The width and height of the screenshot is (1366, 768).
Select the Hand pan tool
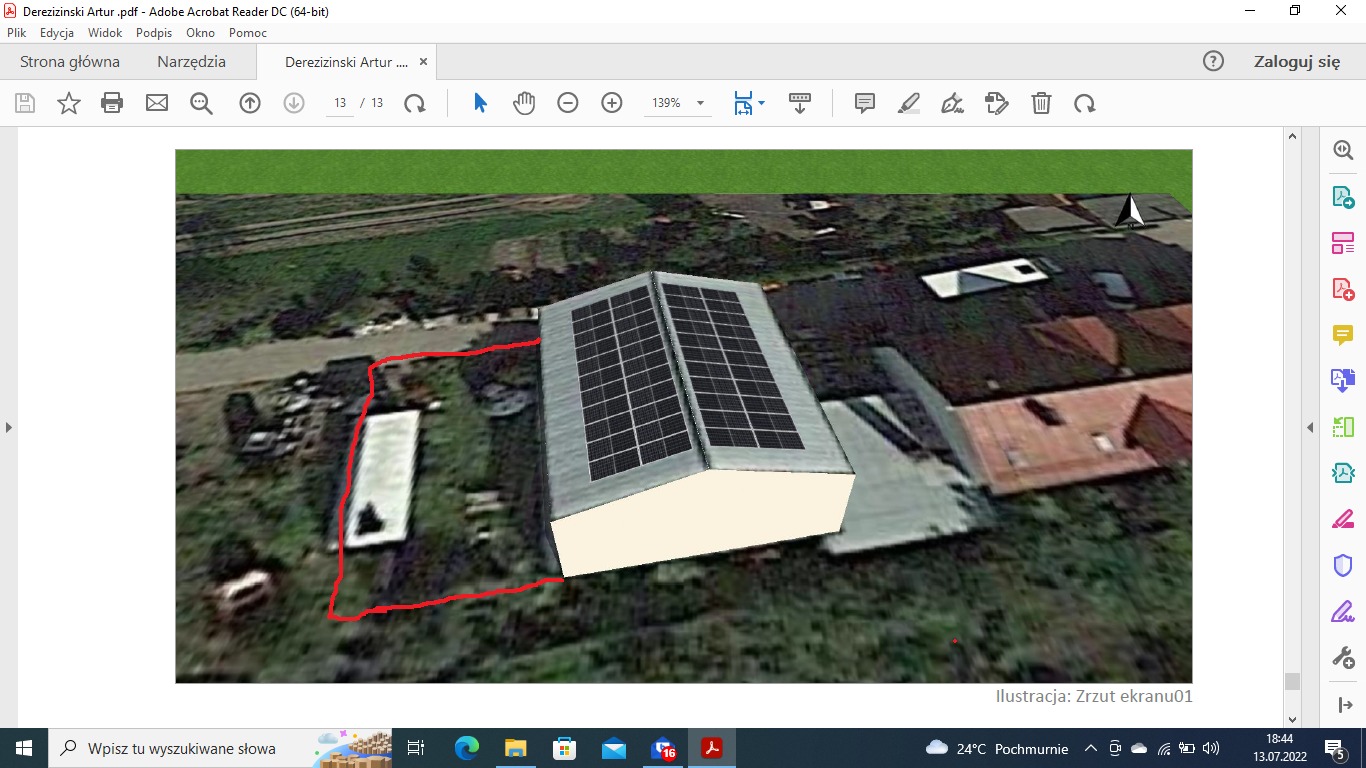pos(524,103)
